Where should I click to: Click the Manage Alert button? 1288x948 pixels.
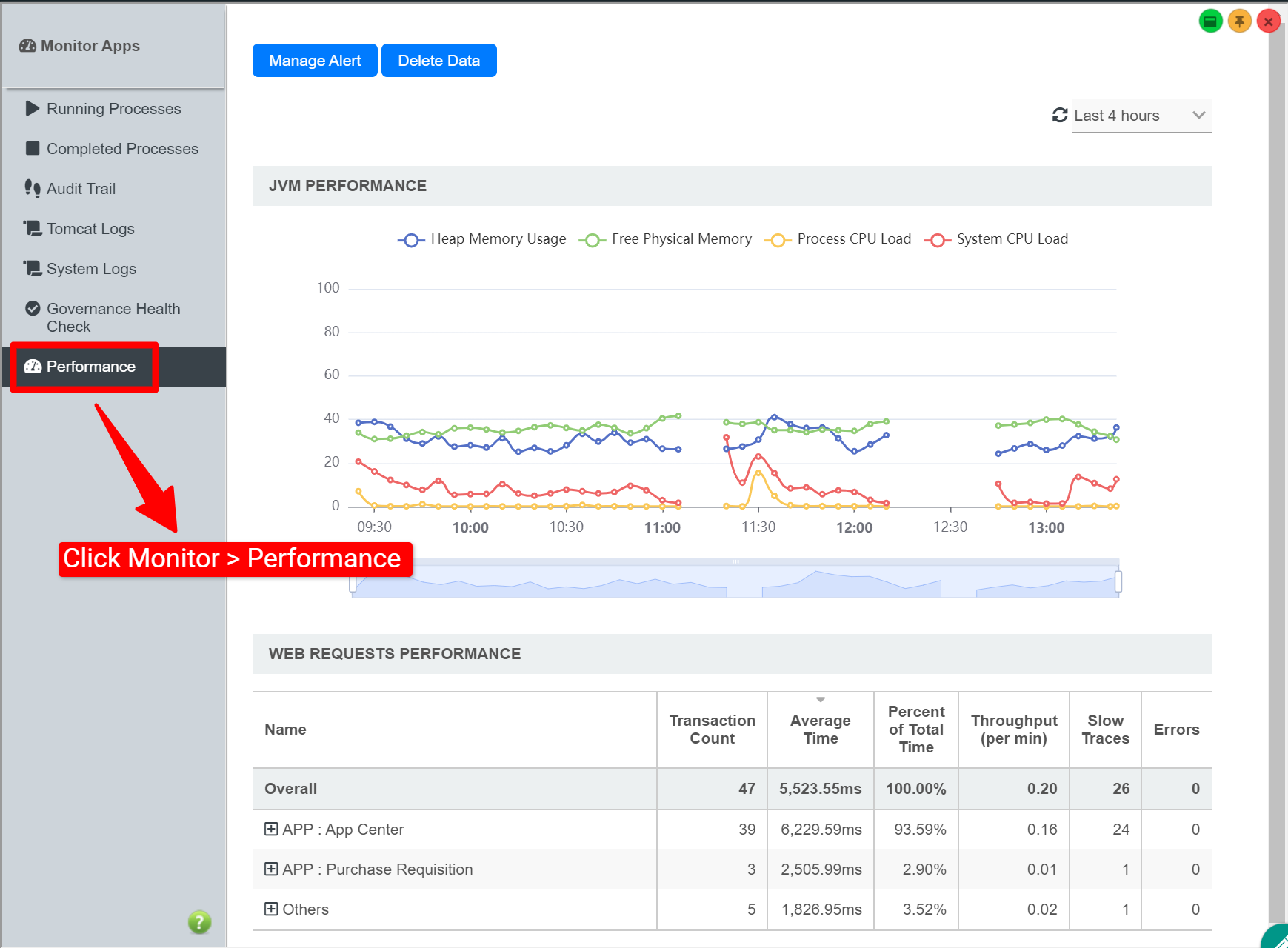pyautogui.click(x=315, y=61)
